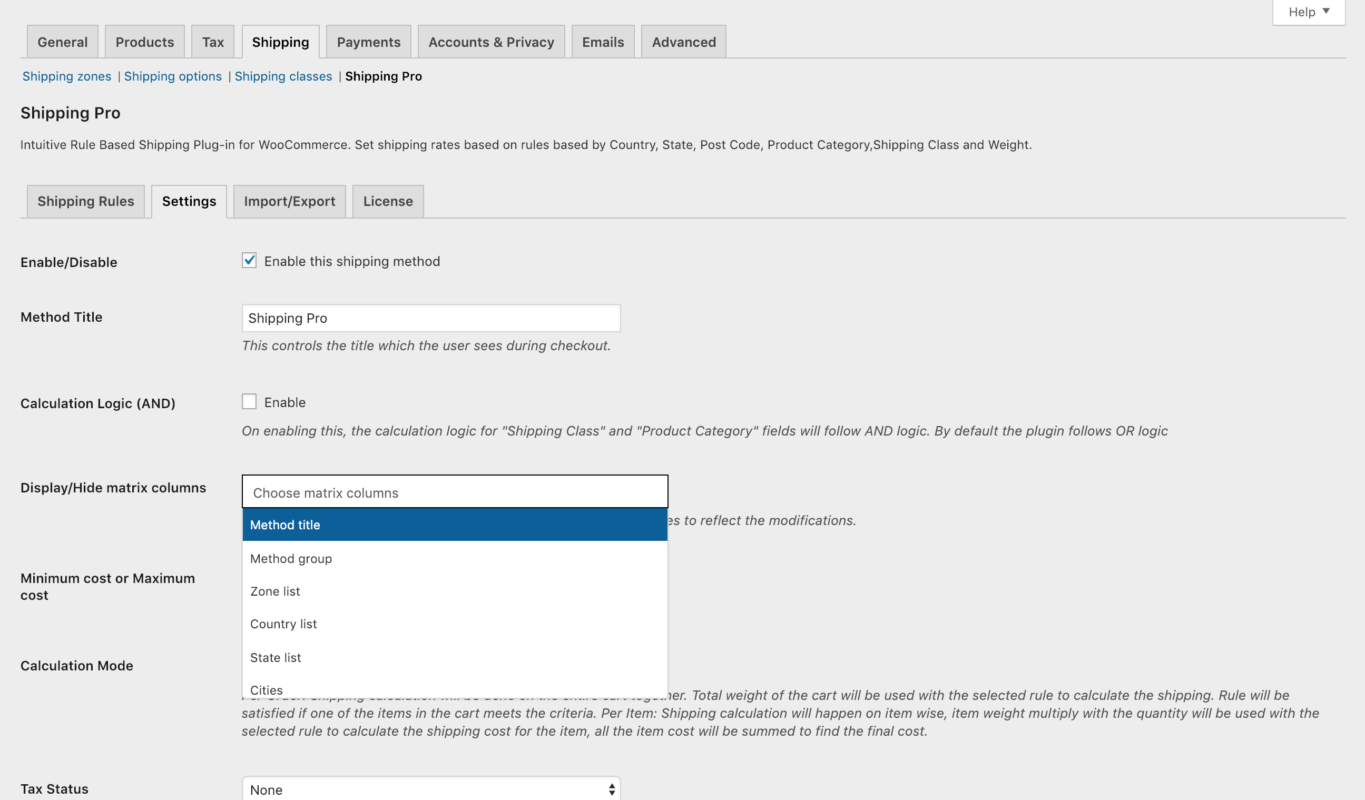Open the Help dropdown
1365x800 pixels.
pyautogui.click(x=1308, y=12)
